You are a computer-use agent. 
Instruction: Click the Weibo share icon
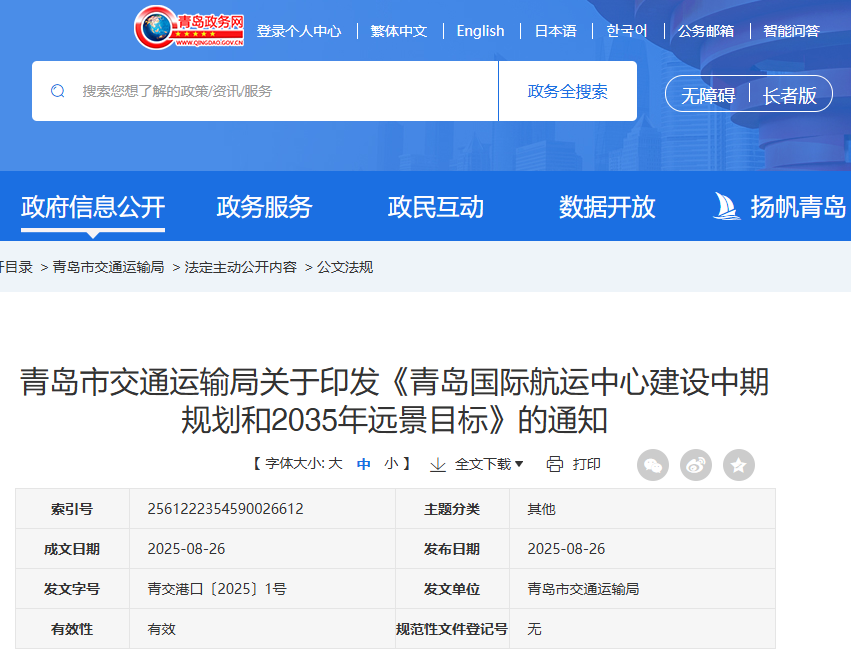coord(696,464)
